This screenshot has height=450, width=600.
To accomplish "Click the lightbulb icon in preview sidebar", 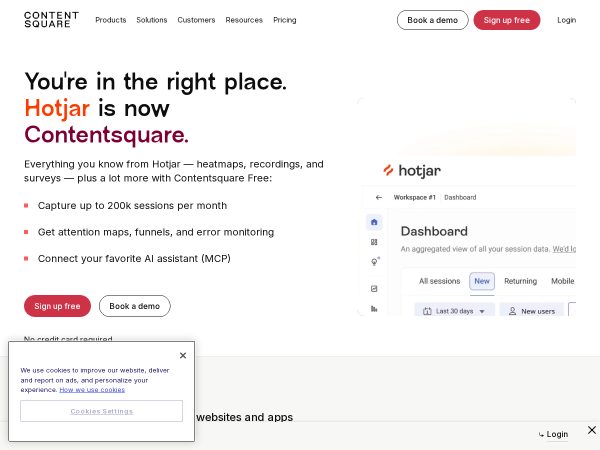I will click(375, 261).
